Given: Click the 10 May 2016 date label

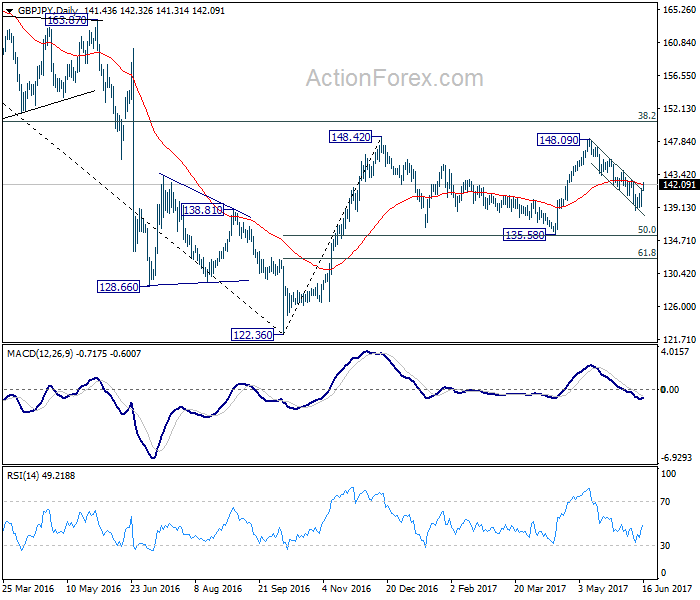Looking at the screenshot, I should [x=93, y=588].
